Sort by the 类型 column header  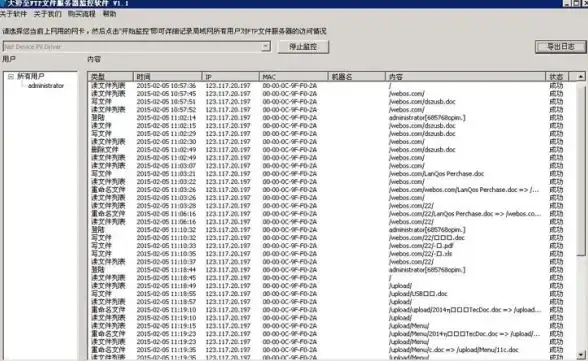tap(111, 76)
